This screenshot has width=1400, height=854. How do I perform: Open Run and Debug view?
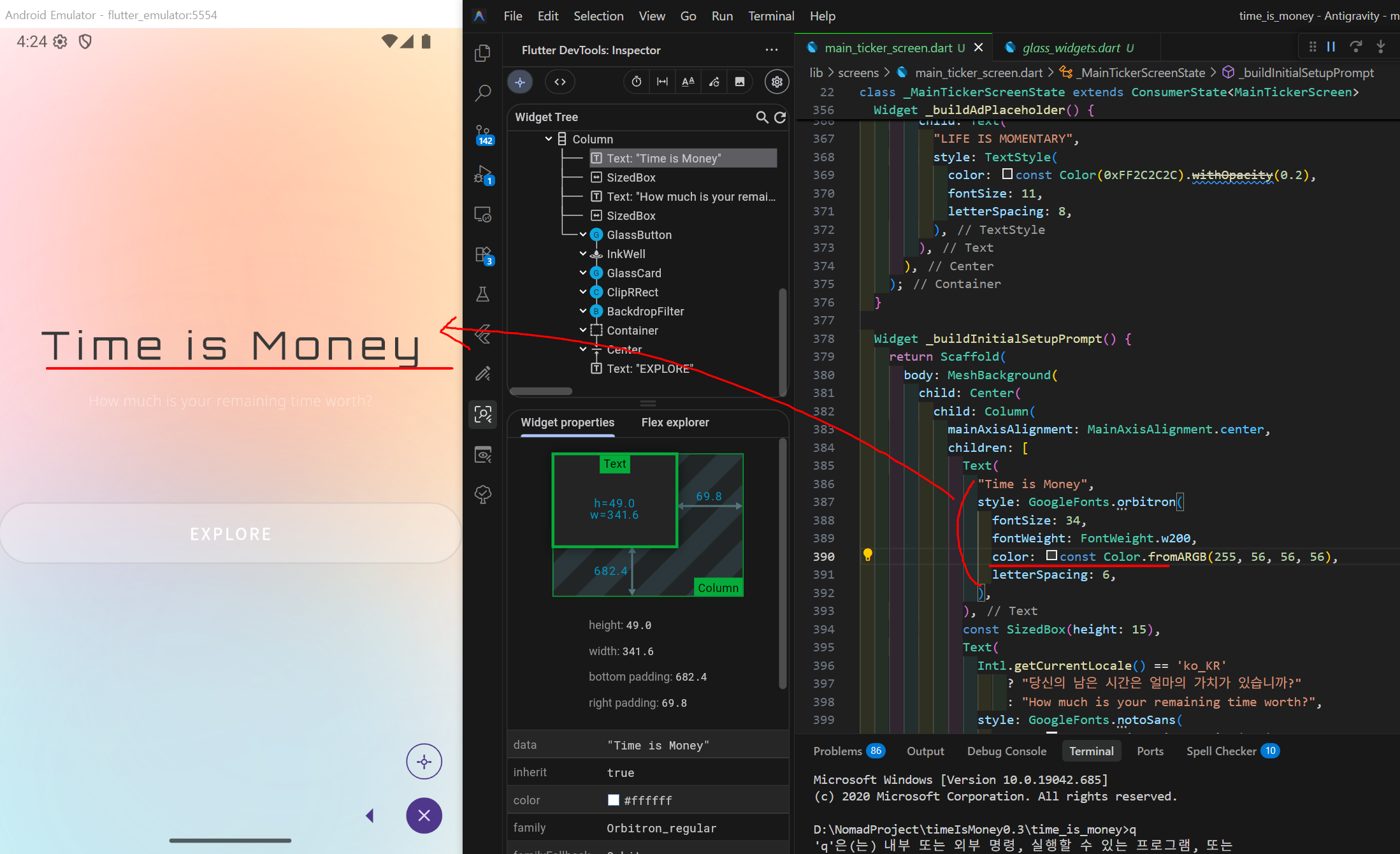(x=483, y=175)
